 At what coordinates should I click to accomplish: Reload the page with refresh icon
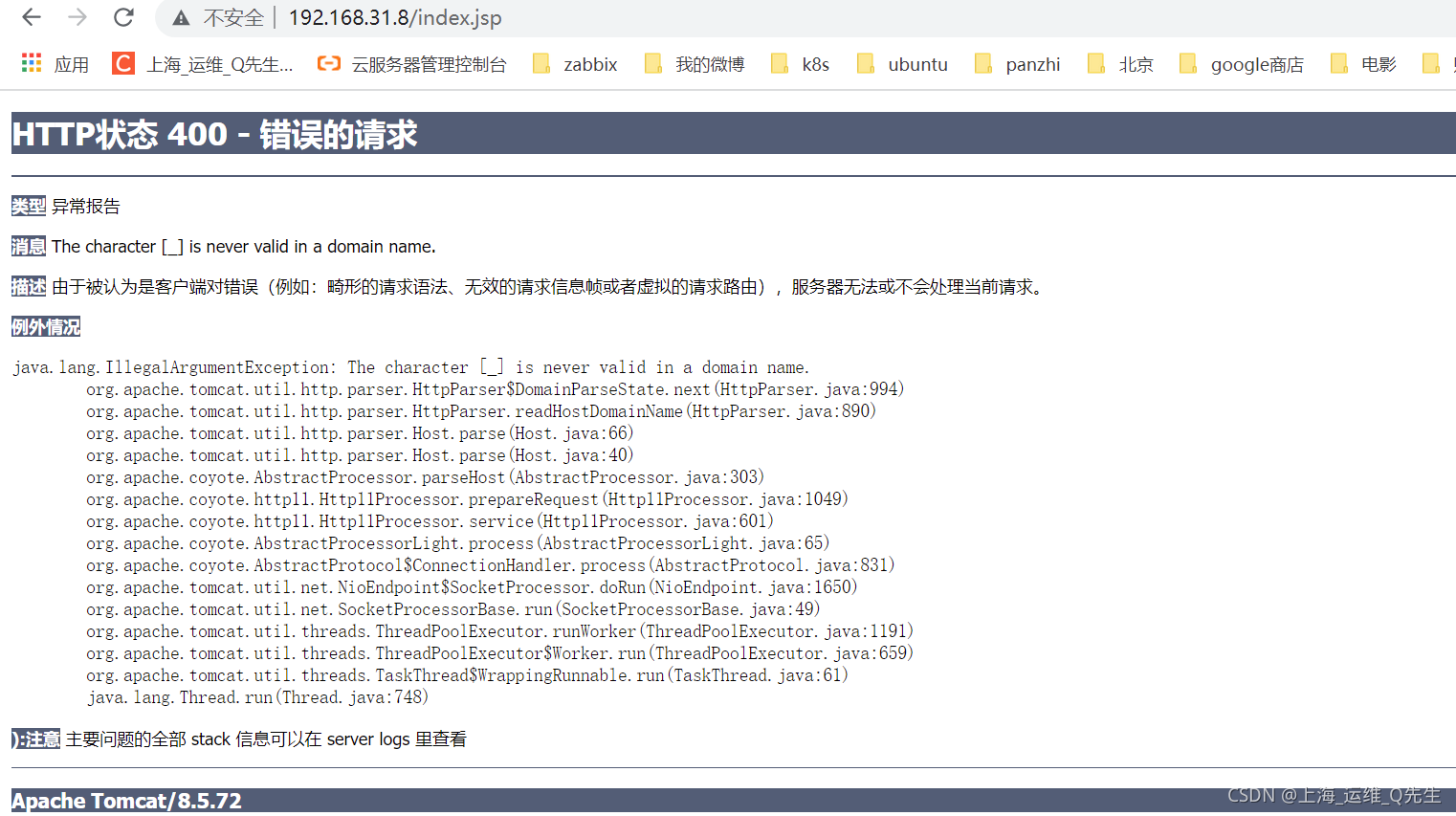[123, 17]
